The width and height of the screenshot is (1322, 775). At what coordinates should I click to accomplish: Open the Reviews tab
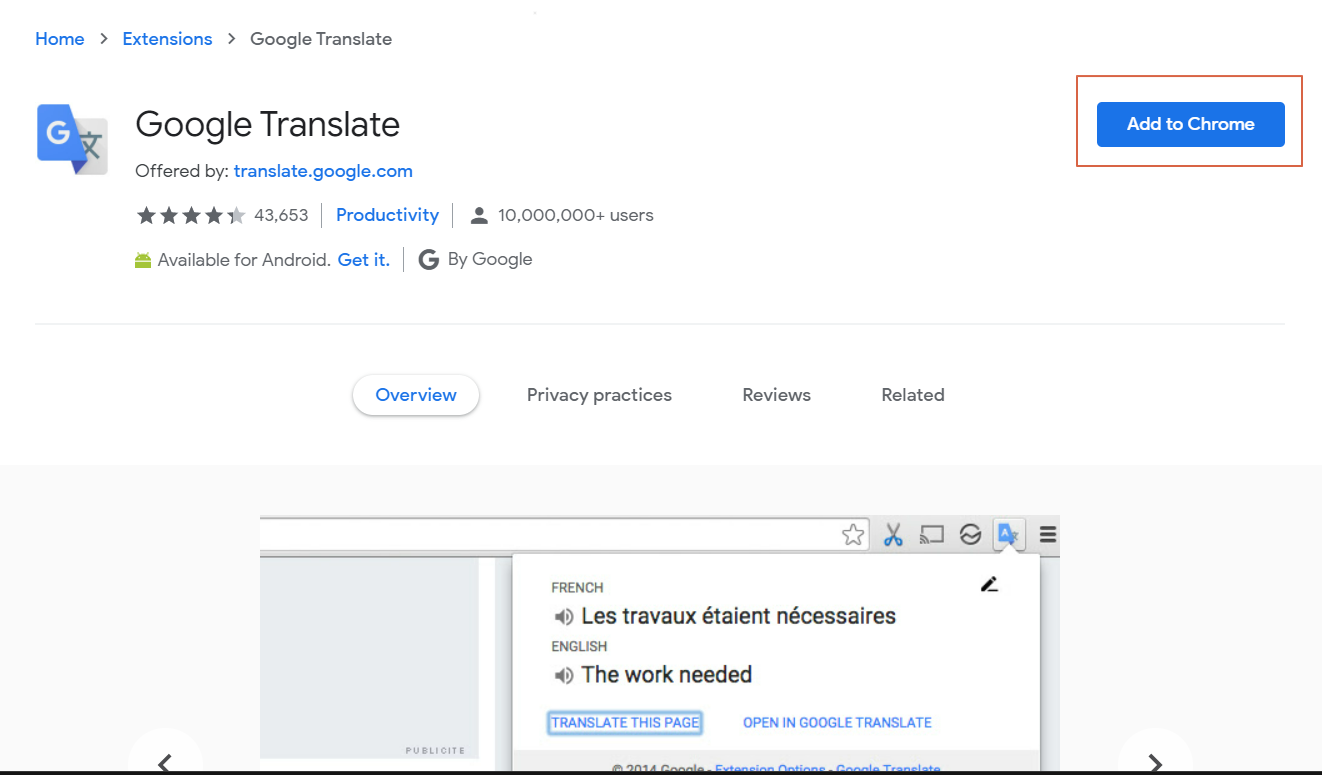[776, 395]
